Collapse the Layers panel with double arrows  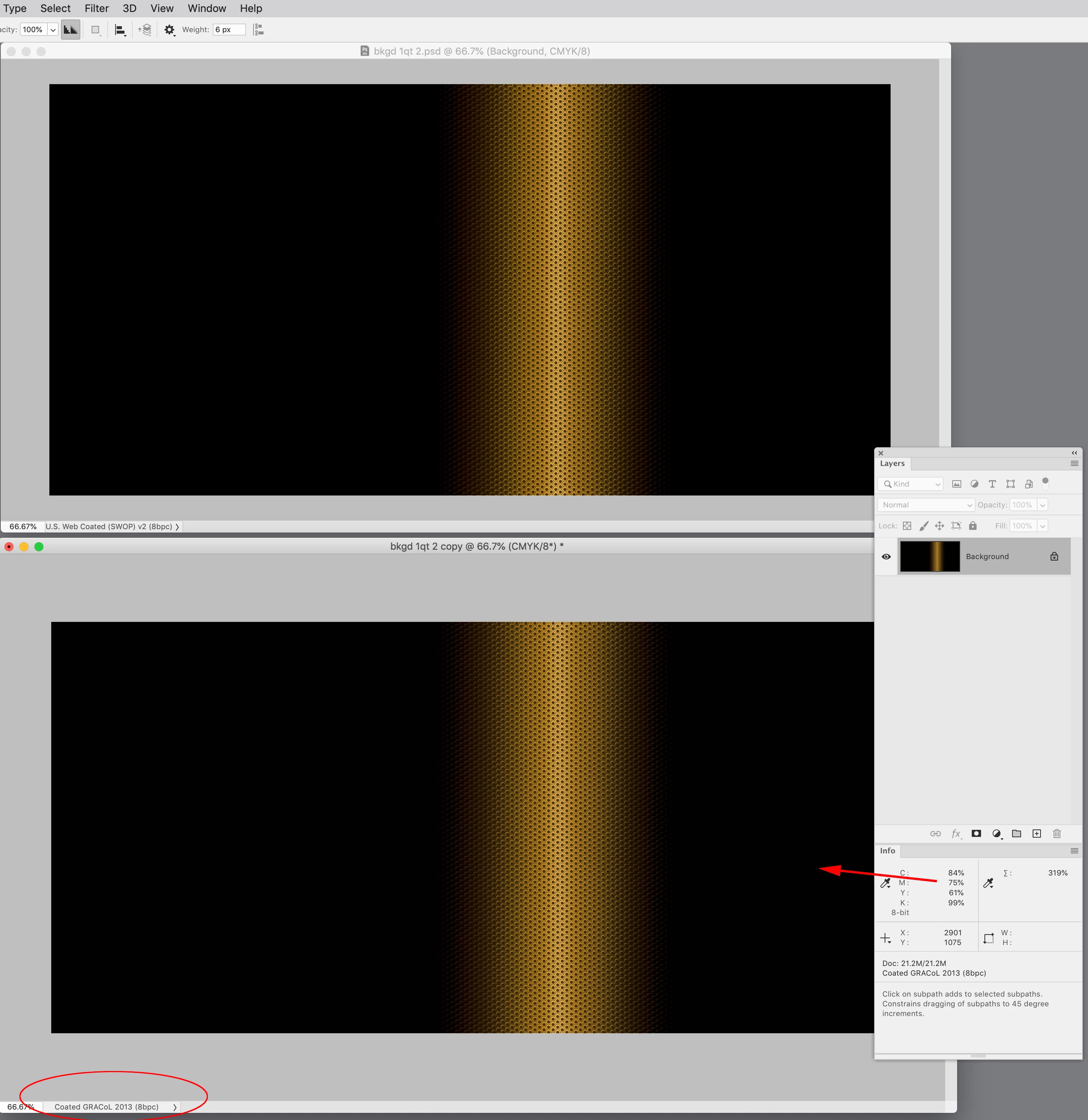tap(1074, 452)
